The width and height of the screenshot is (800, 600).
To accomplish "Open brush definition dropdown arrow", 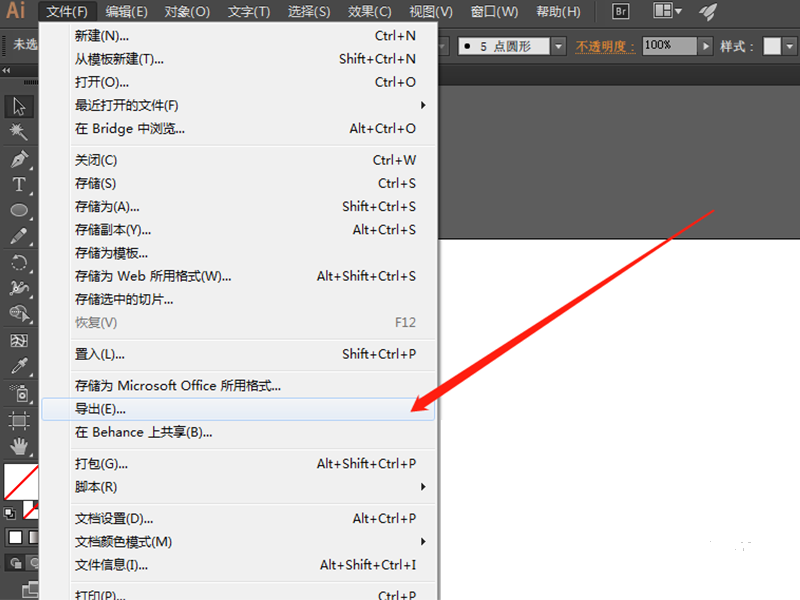I will pyautogui.click(x=559, y=46).
